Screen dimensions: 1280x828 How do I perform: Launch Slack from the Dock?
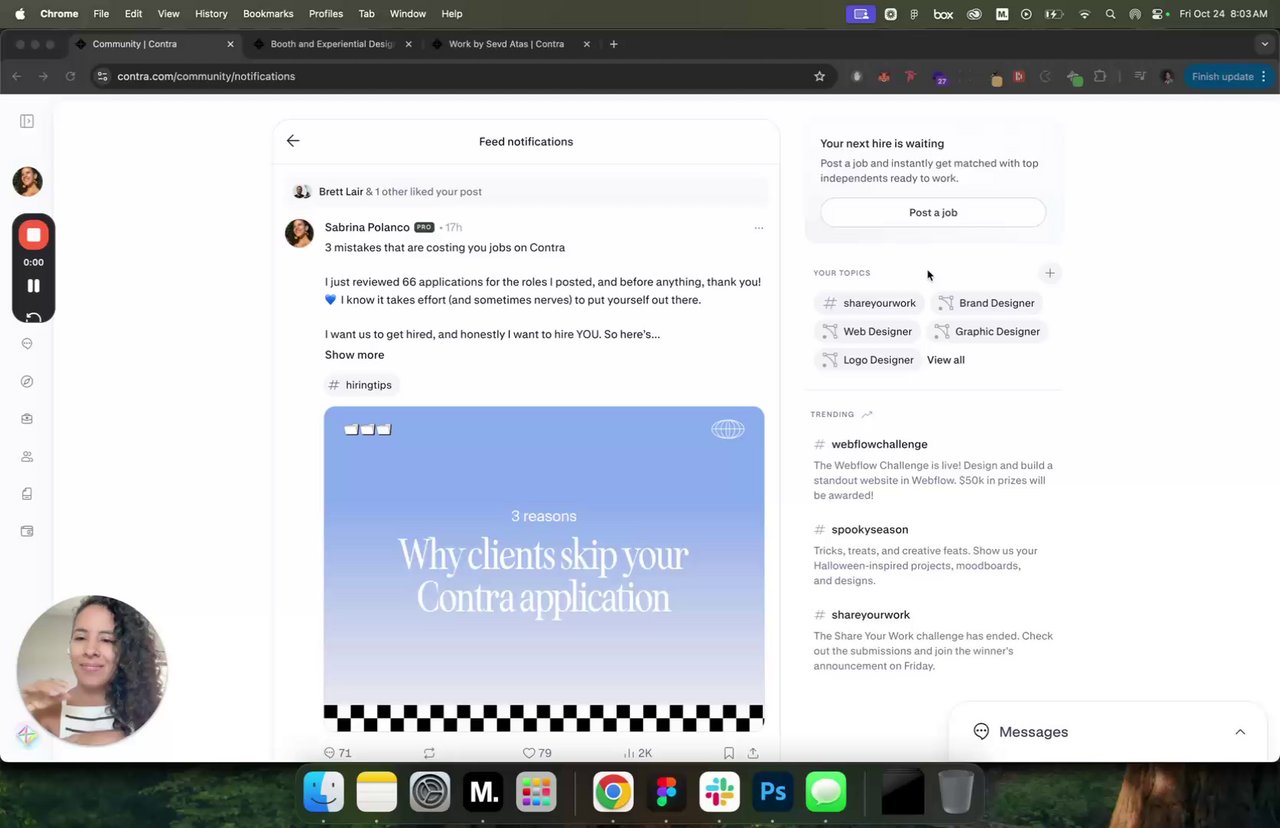pos(719,793)
